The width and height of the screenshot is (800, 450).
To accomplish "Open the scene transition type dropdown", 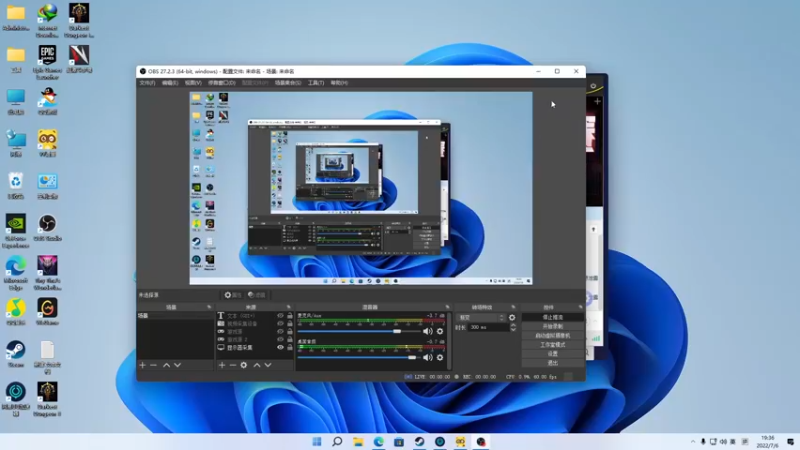I will coord(480,317).
